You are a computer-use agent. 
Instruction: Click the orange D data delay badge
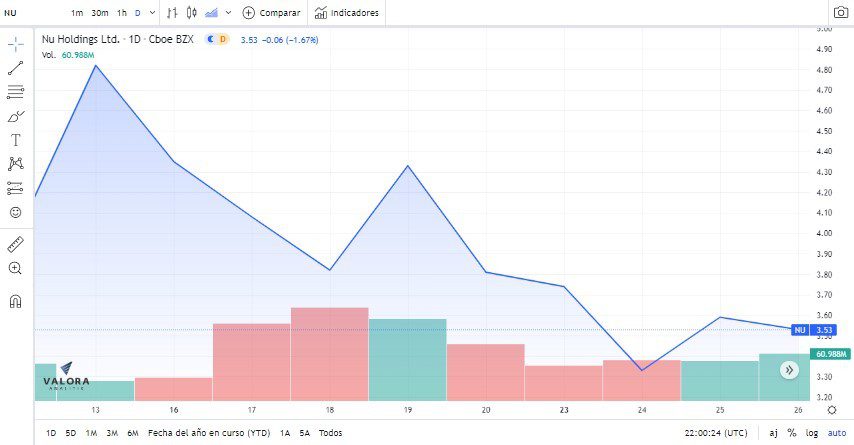tap(223, 39)
